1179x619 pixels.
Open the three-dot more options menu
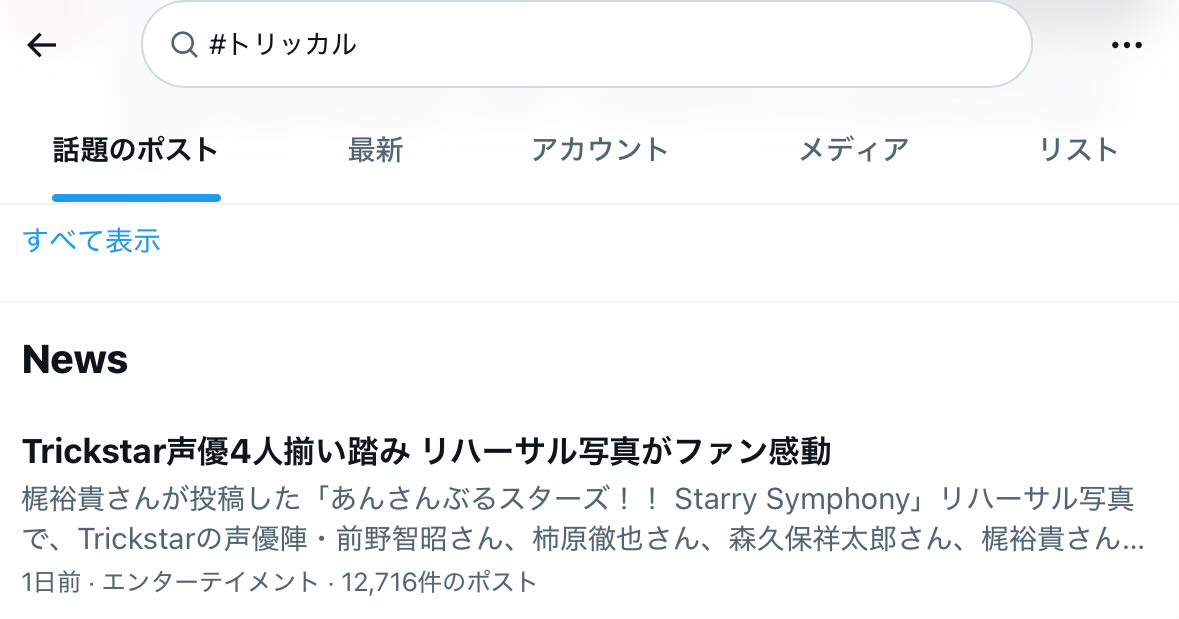[1126, 45]
